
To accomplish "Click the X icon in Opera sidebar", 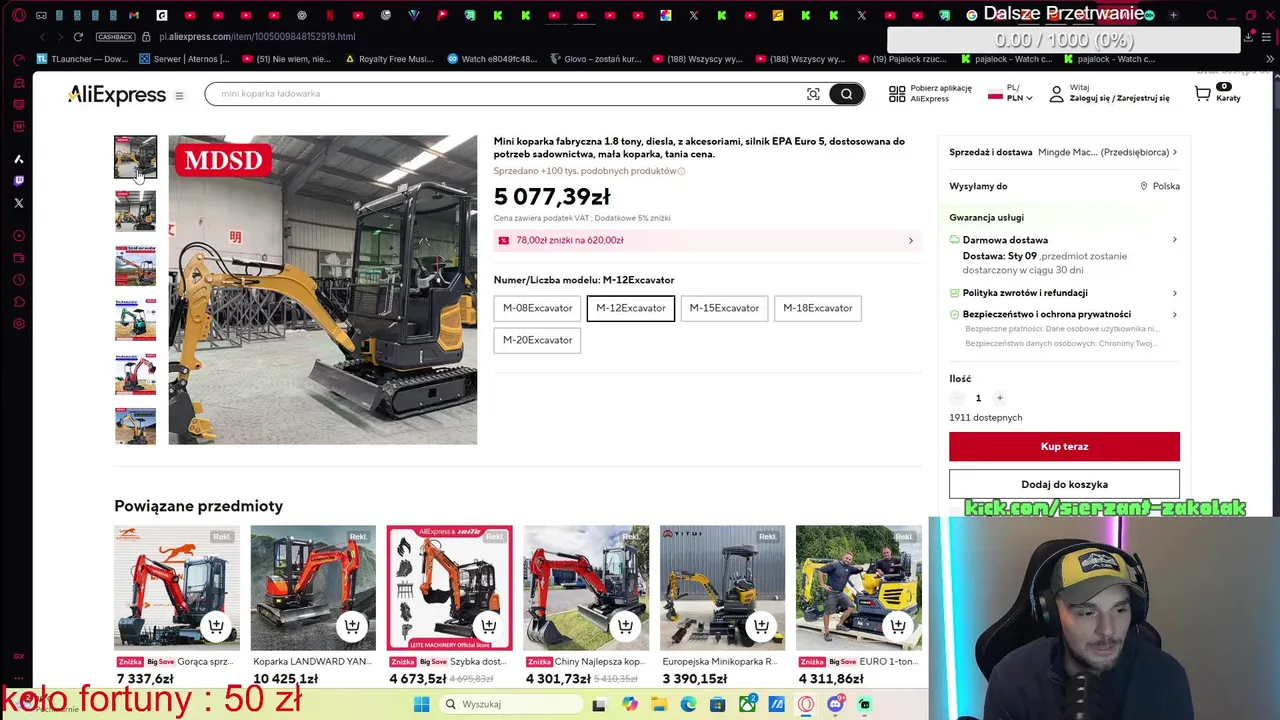I will click(18, 203).
